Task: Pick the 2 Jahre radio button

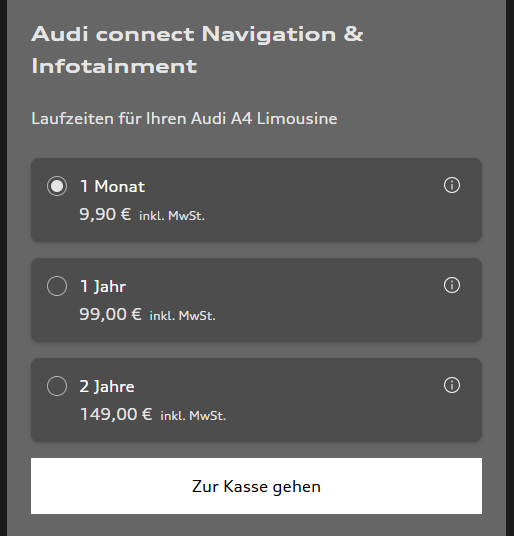Action: click(x=57, y=386)
